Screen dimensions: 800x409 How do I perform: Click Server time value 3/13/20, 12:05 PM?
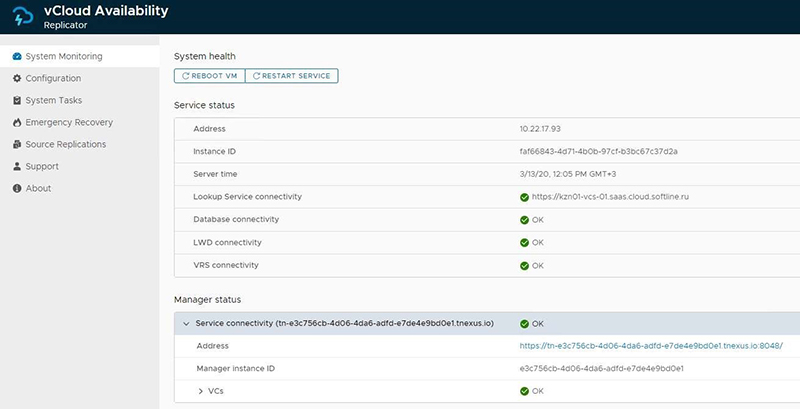568,174
